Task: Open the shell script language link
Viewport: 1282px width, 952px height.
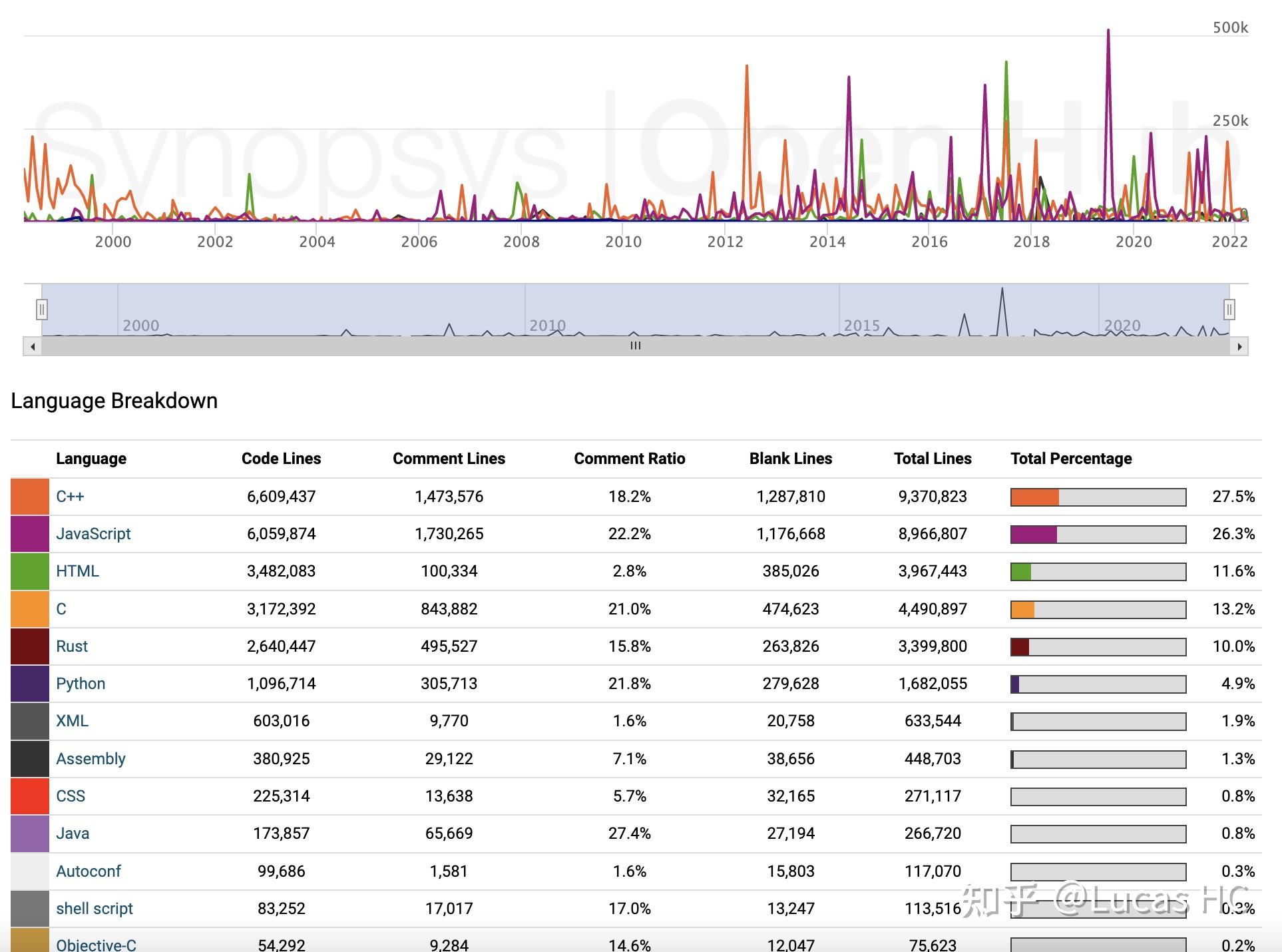Action: pos(95,909)
